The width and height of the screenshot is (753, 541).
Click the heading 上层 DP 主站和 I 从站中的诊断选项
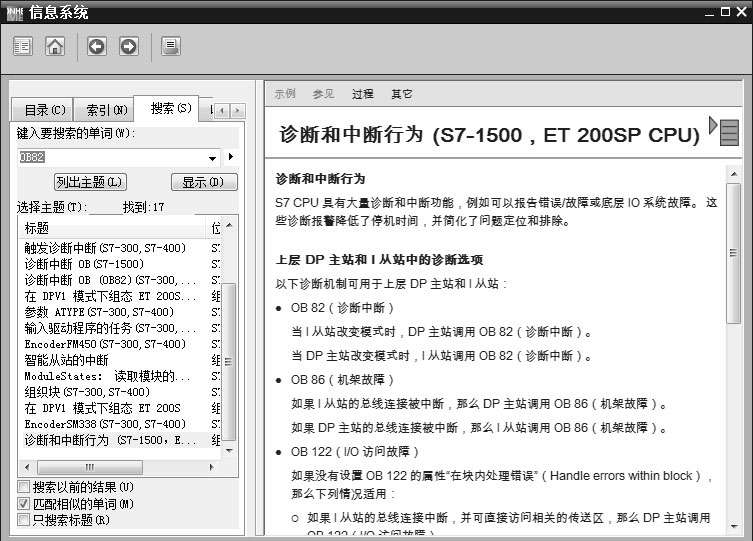tap(379, 260)
